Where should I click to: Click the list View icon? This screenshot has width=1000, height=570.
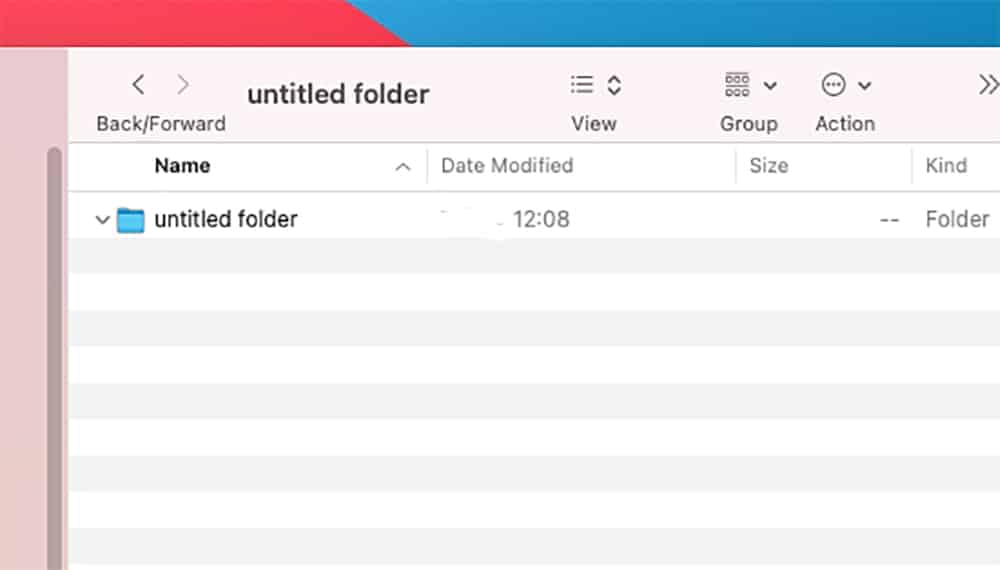[582, 85]
